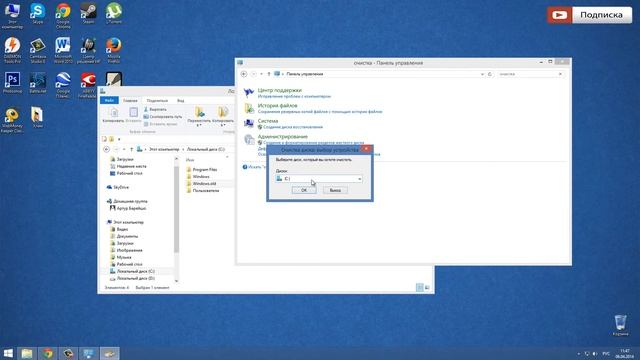Click the Cut (Вырезать) ribbon item
The height and width of the screenshot is (360, 640).
click(x=155, y=109)
